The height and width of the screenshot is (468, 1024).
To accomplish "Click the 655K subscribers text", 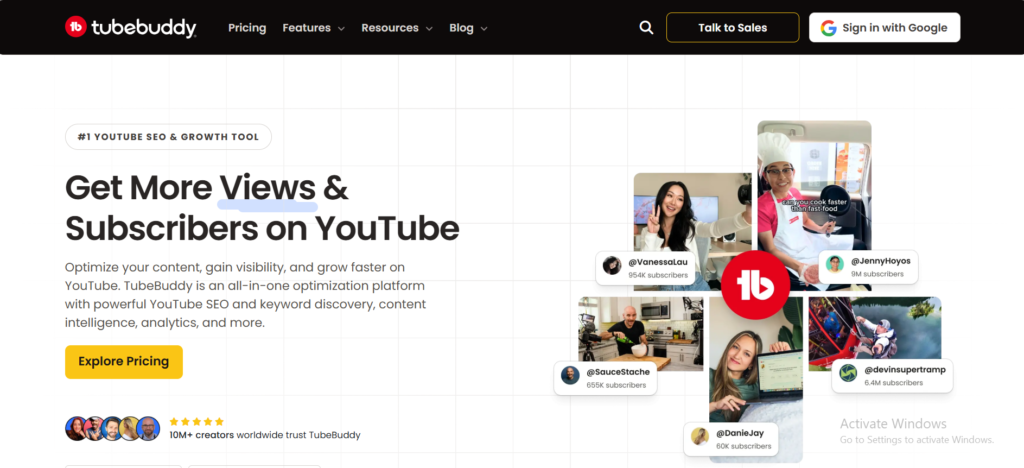I will tap(616, 385).
